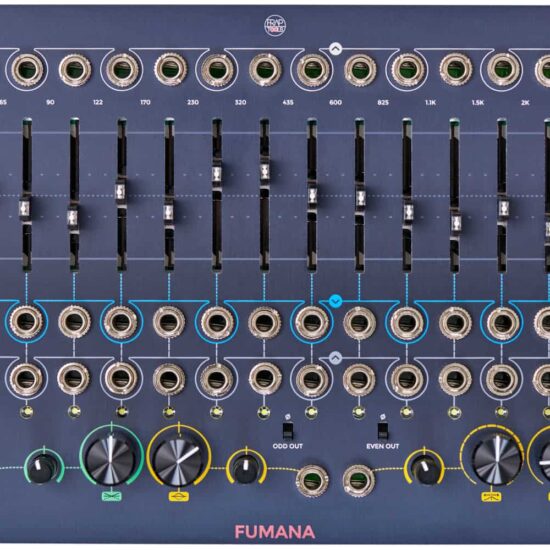Click the yellow icon beneath the dashed-ring yellow knob
This screenshot has height=550, width=550.
click(x=491, y=496)
